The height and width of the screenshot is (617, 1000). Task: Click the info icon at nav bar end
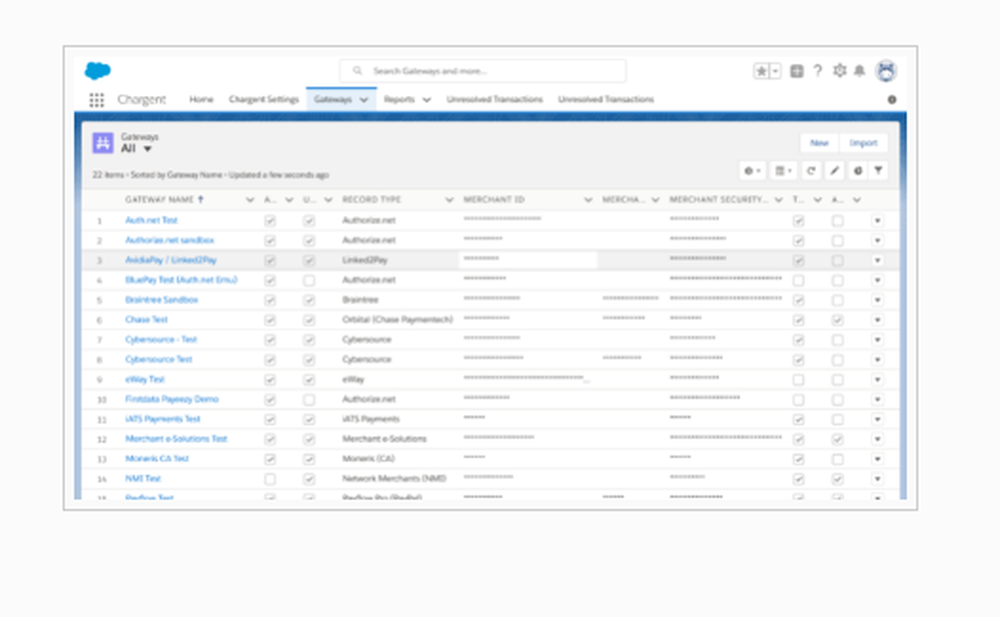tap(892, 100)
